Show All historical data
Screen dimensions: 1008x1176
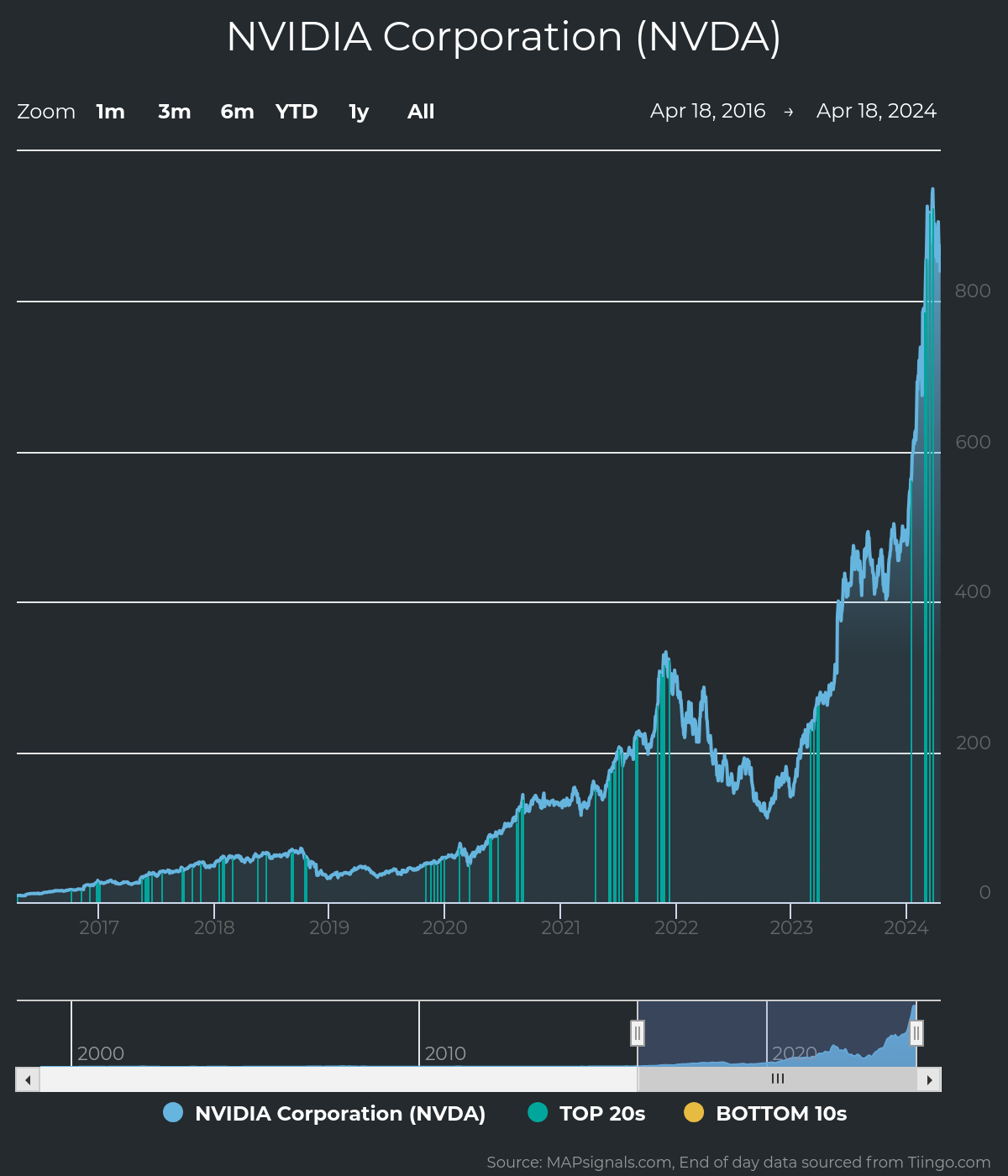421,112
